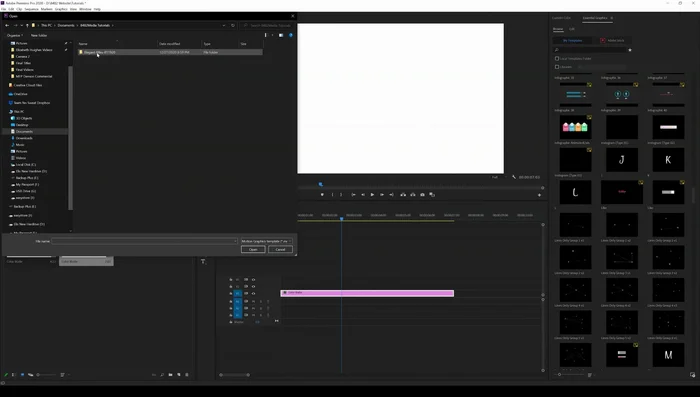Viewport: 700px width, 397px height.
Task: Click the Back arrow in Open dialog
Action: [x=7, y=25]
